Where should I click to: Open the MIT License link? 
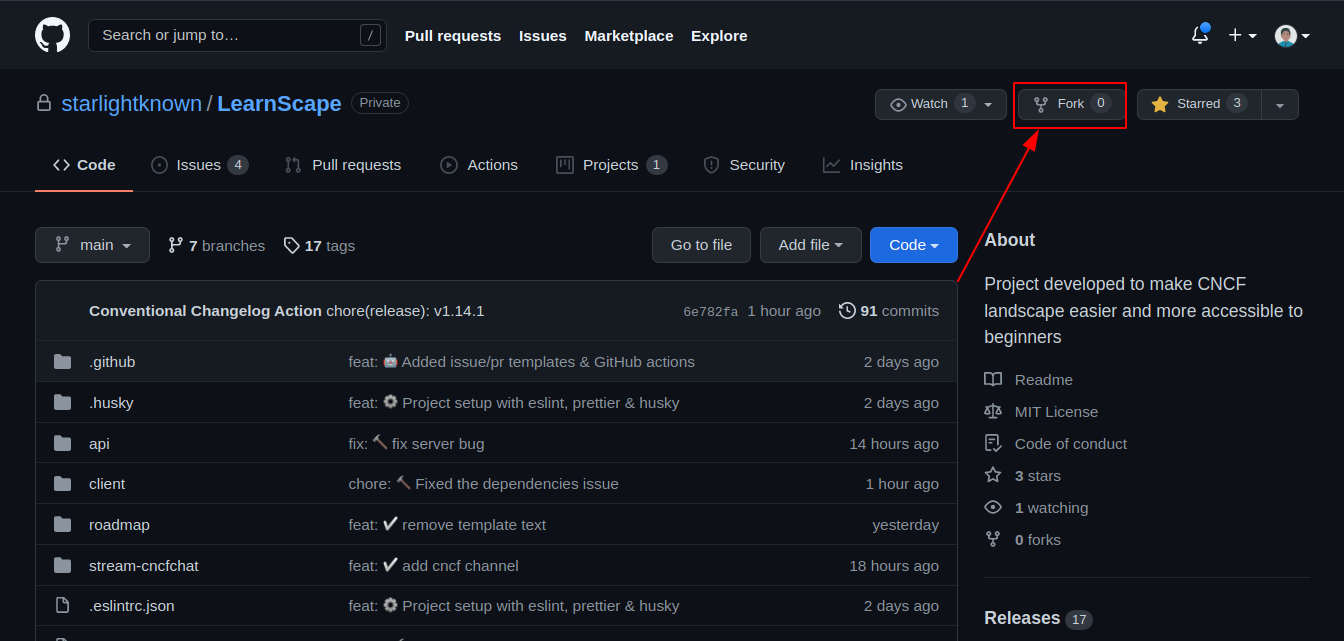coord(1056,412)
